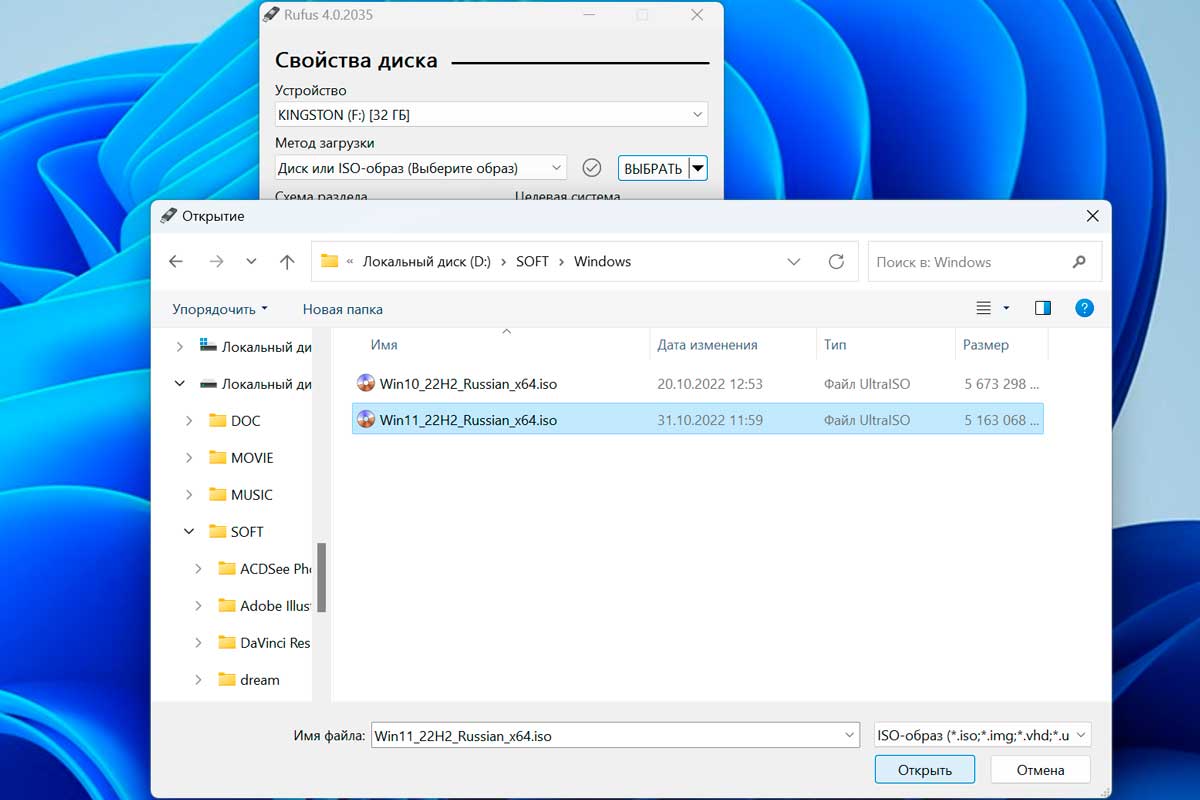Click the navigation pane scrollbar thumb
Viewport: 1200px width, 800px height.
(322, 578)
